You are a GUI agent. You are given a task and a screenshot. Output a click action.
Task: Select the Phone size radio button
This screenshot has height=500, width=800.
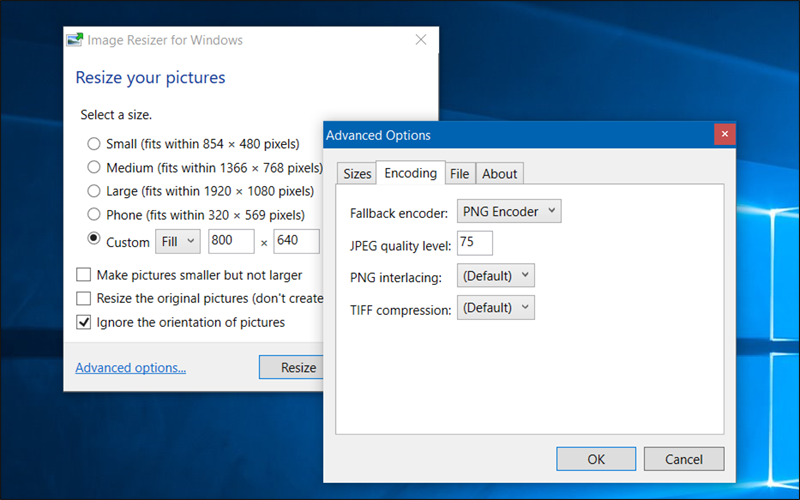[x=93, y=214]
